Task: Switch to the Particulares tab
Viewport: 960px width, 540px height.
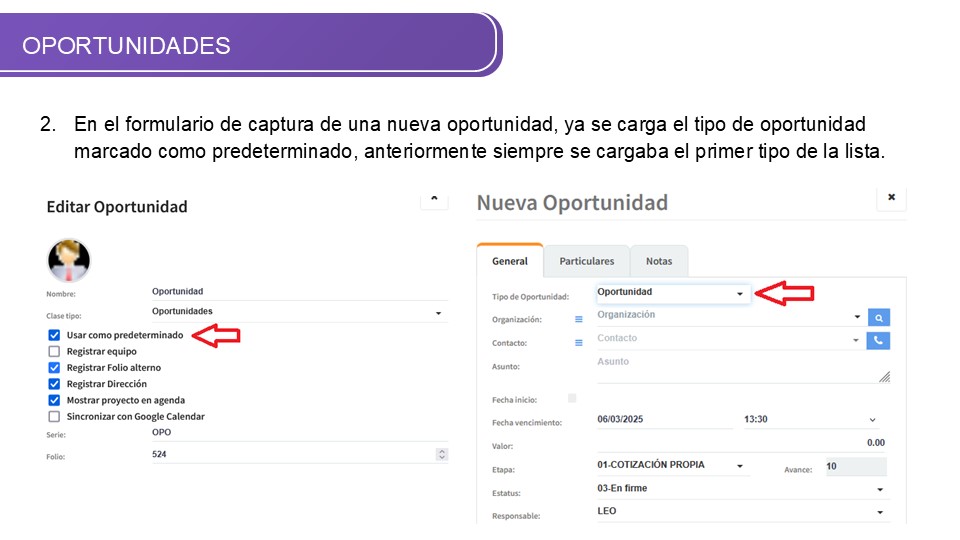Action: 587,261
